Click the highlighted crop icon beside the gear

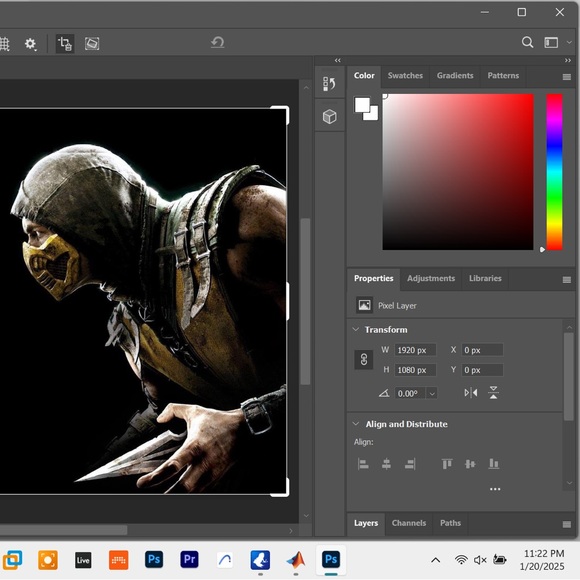(x=65, y=44)
